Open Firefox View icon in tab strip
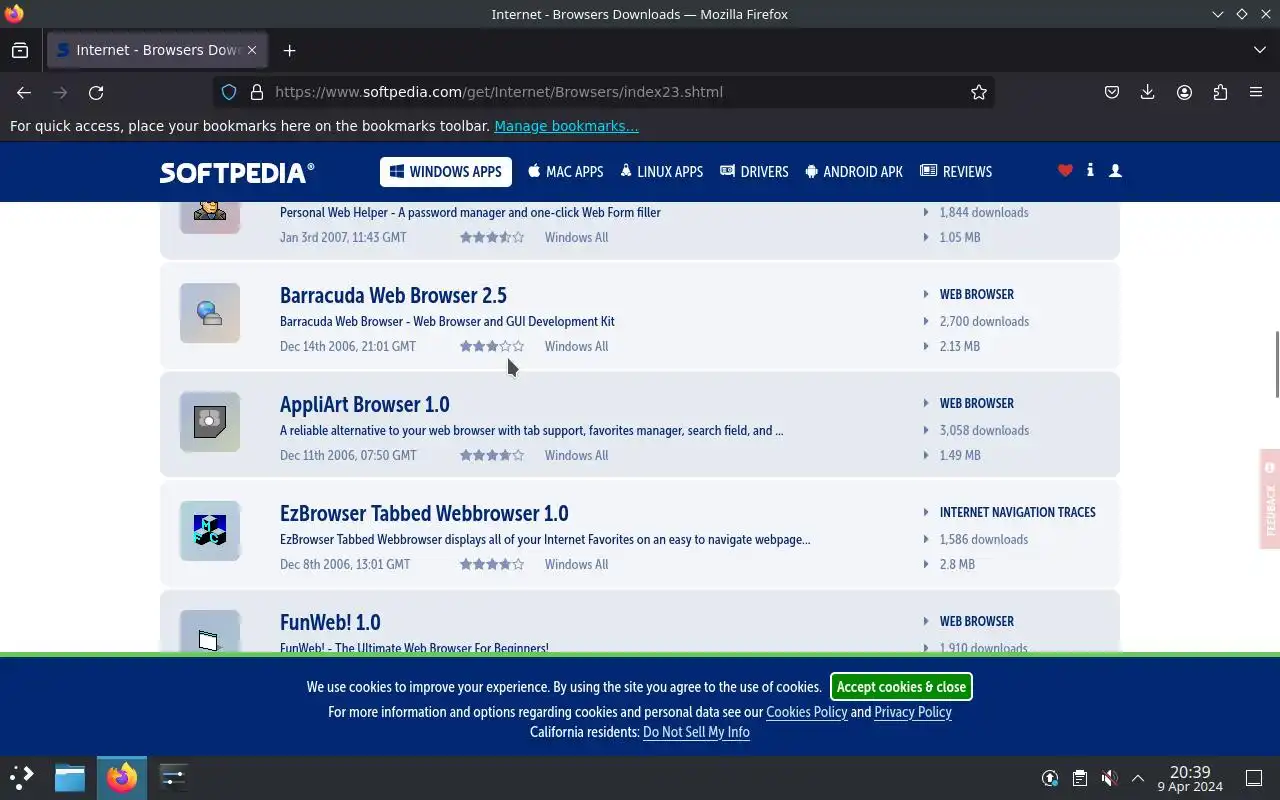The width and height of the screenshot is (1280, 800). click(x=20, y=50)
